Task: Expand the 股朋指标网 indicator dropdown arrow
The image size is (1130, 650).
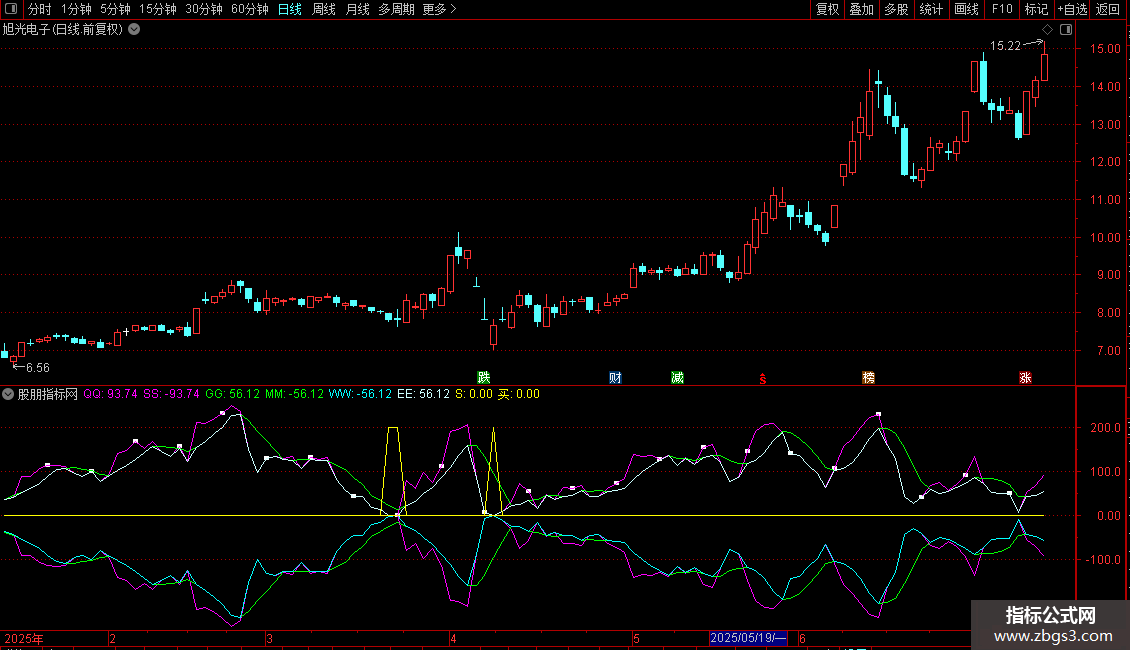Action: coord(9,394)
